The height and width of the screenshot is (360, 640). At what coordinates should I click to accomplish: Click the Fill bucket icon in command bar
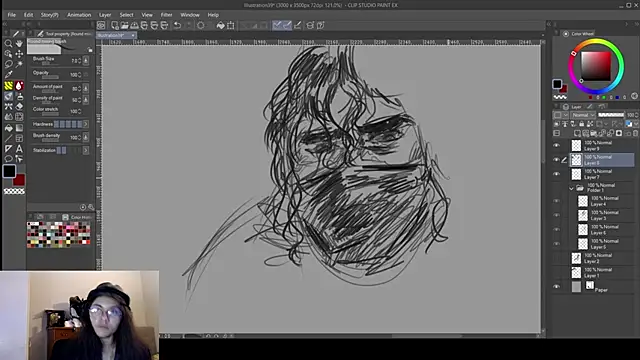[220, 25]
